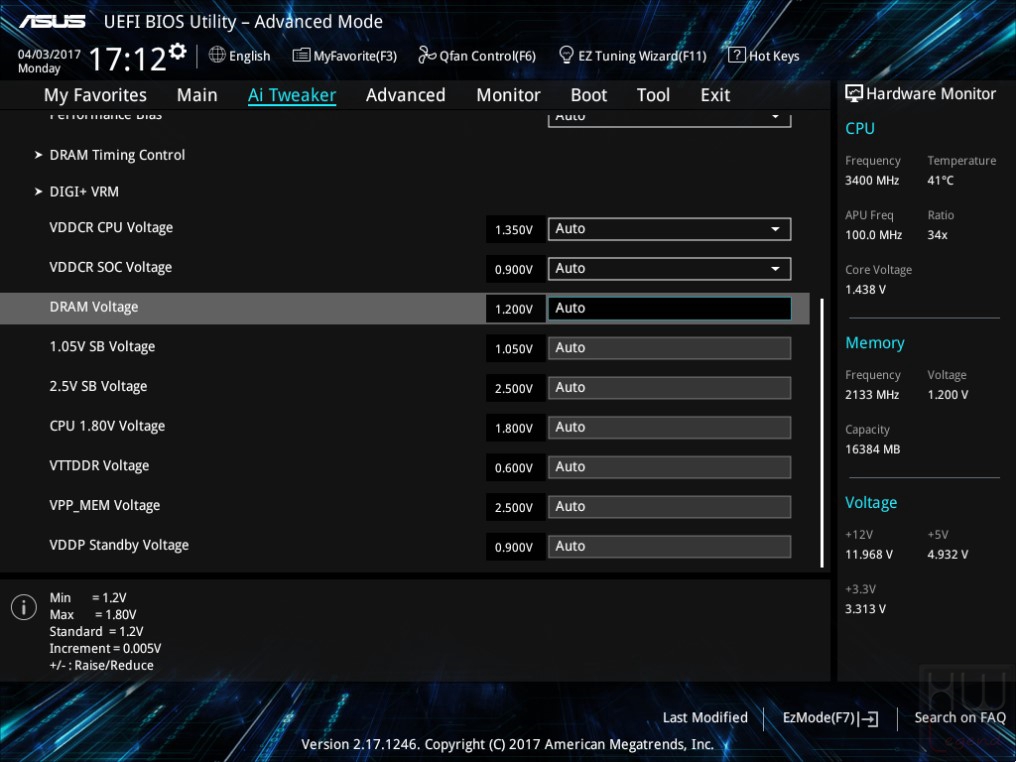Select the VDDCR CPU Voltage label
1016x762 pixels.
click(x=111, y=227)
